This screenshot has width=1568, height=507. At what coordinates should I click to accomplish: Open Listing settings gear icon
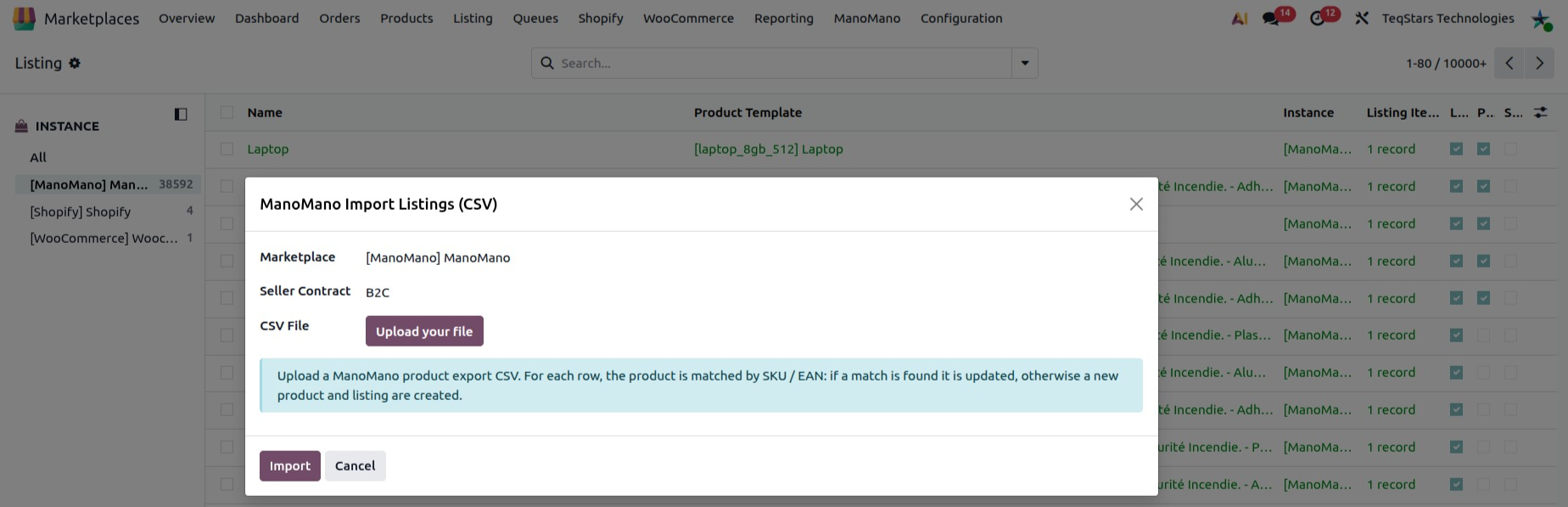click(75, 63)
